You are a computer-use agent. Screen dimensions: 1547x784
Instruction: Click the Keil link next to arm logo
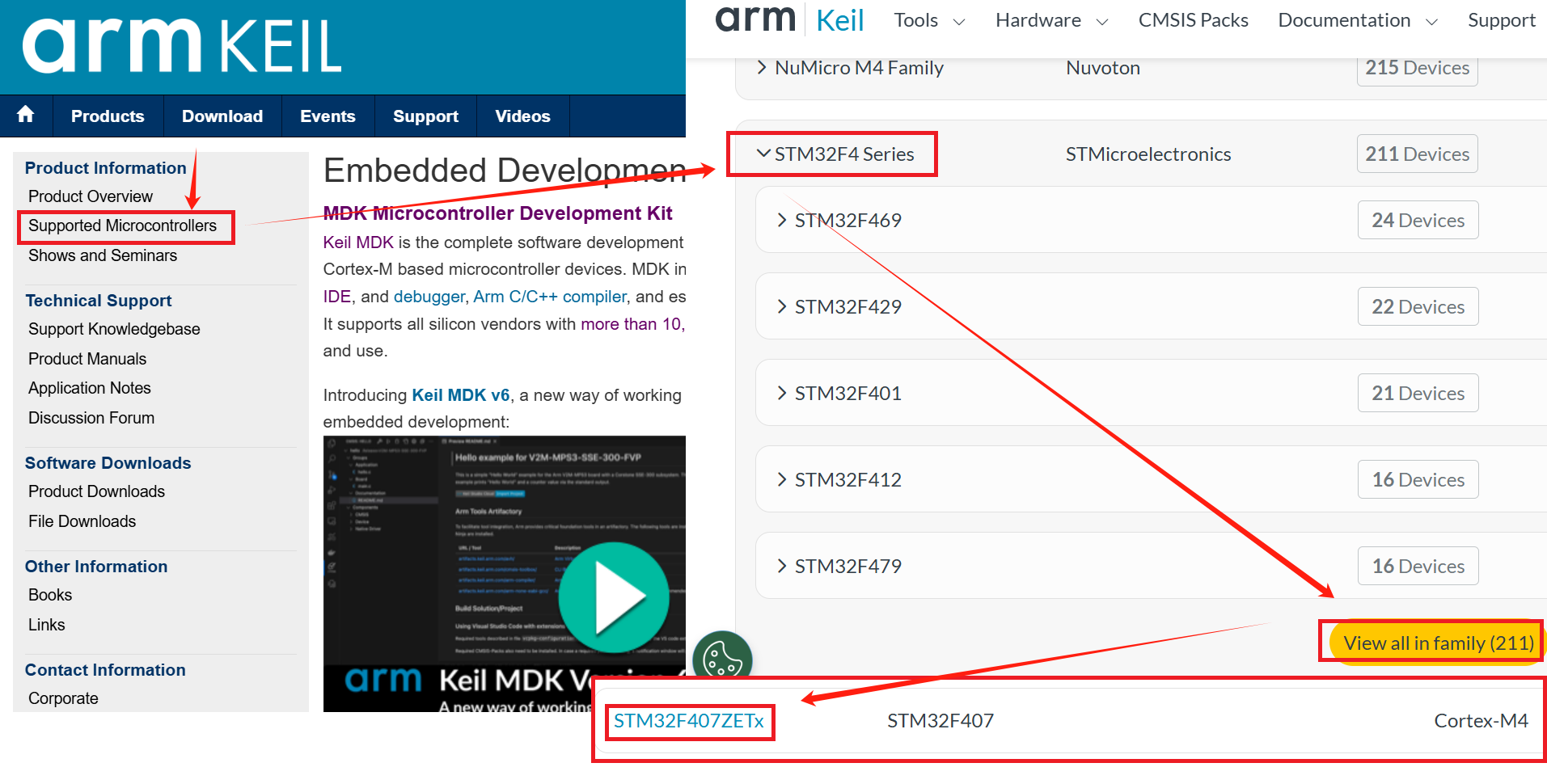coord(839,20)
